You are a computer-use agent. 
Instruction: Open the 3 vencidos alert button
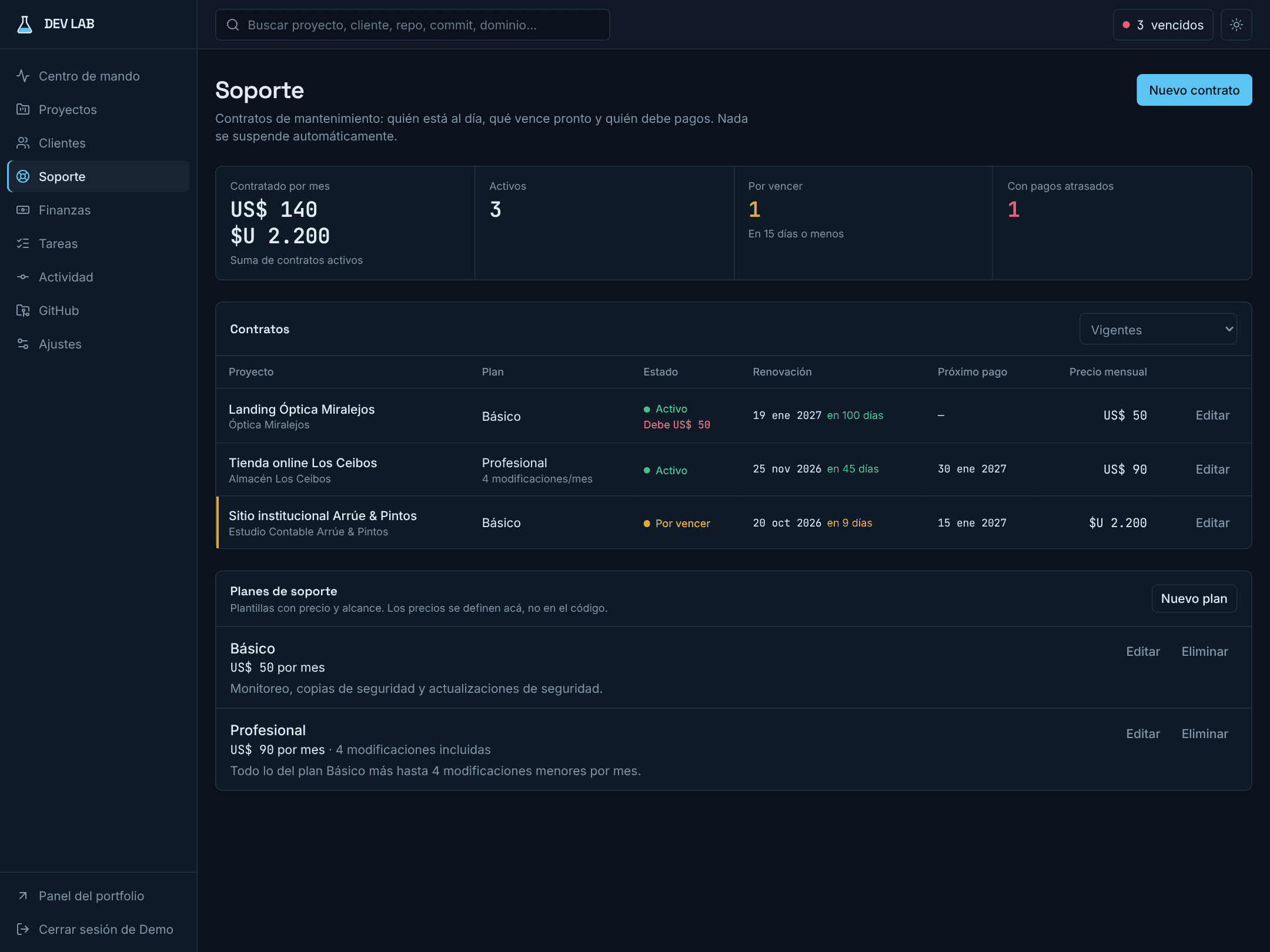point(1162,25)
